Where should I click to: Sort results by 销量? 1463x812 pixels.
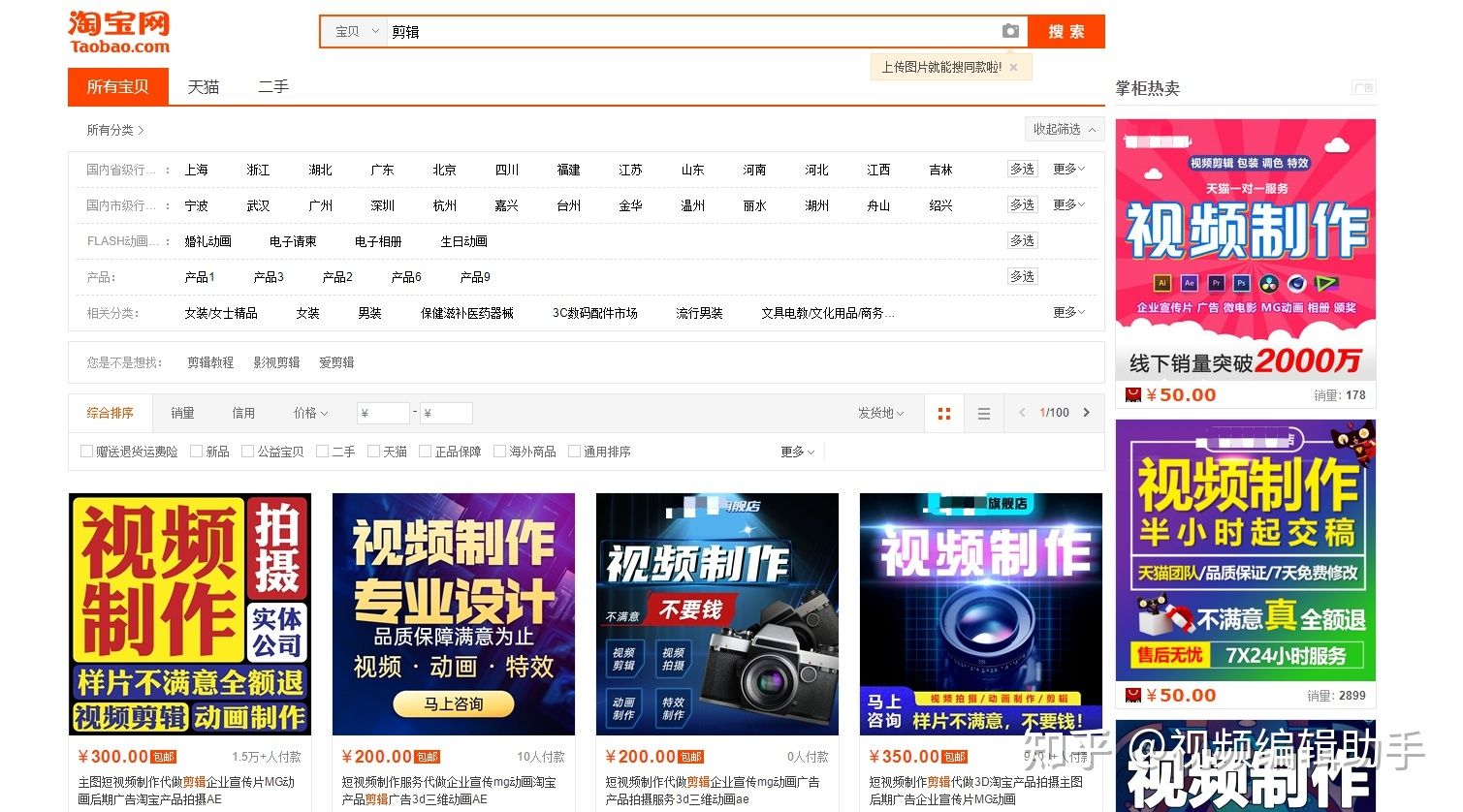point(182,413)
